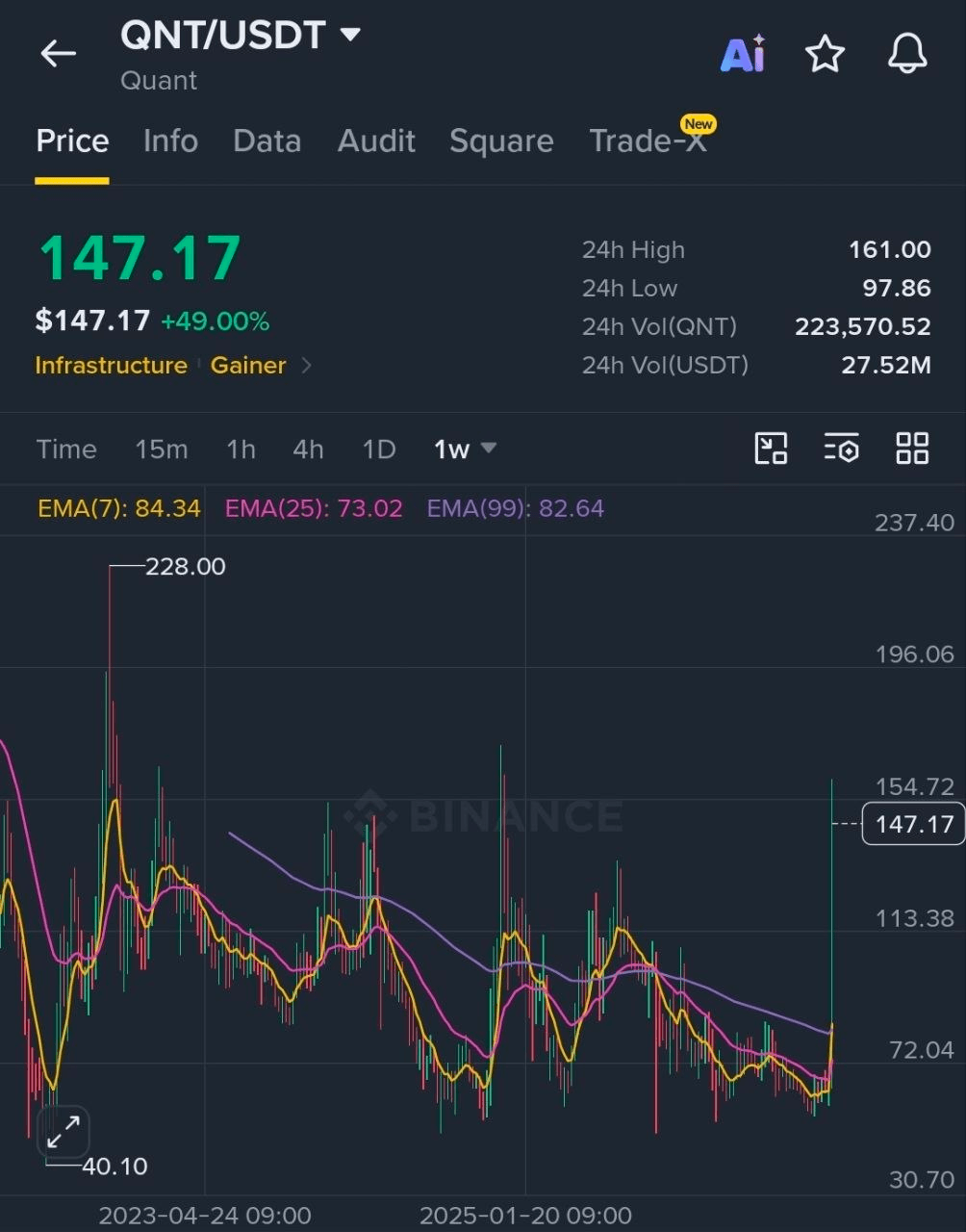Click the EMA(25): 73.02 indicator label
Image resolution: width=966 pixels, height=1232 pixels.
314,508
